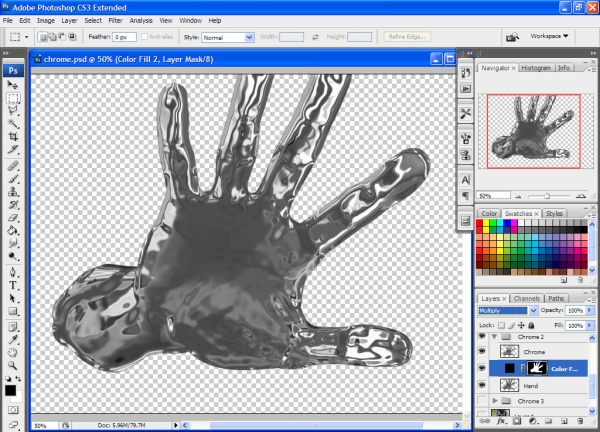Set the foreground color swatch
Viewport: 600px width, 432px height.
pos(10,390)
